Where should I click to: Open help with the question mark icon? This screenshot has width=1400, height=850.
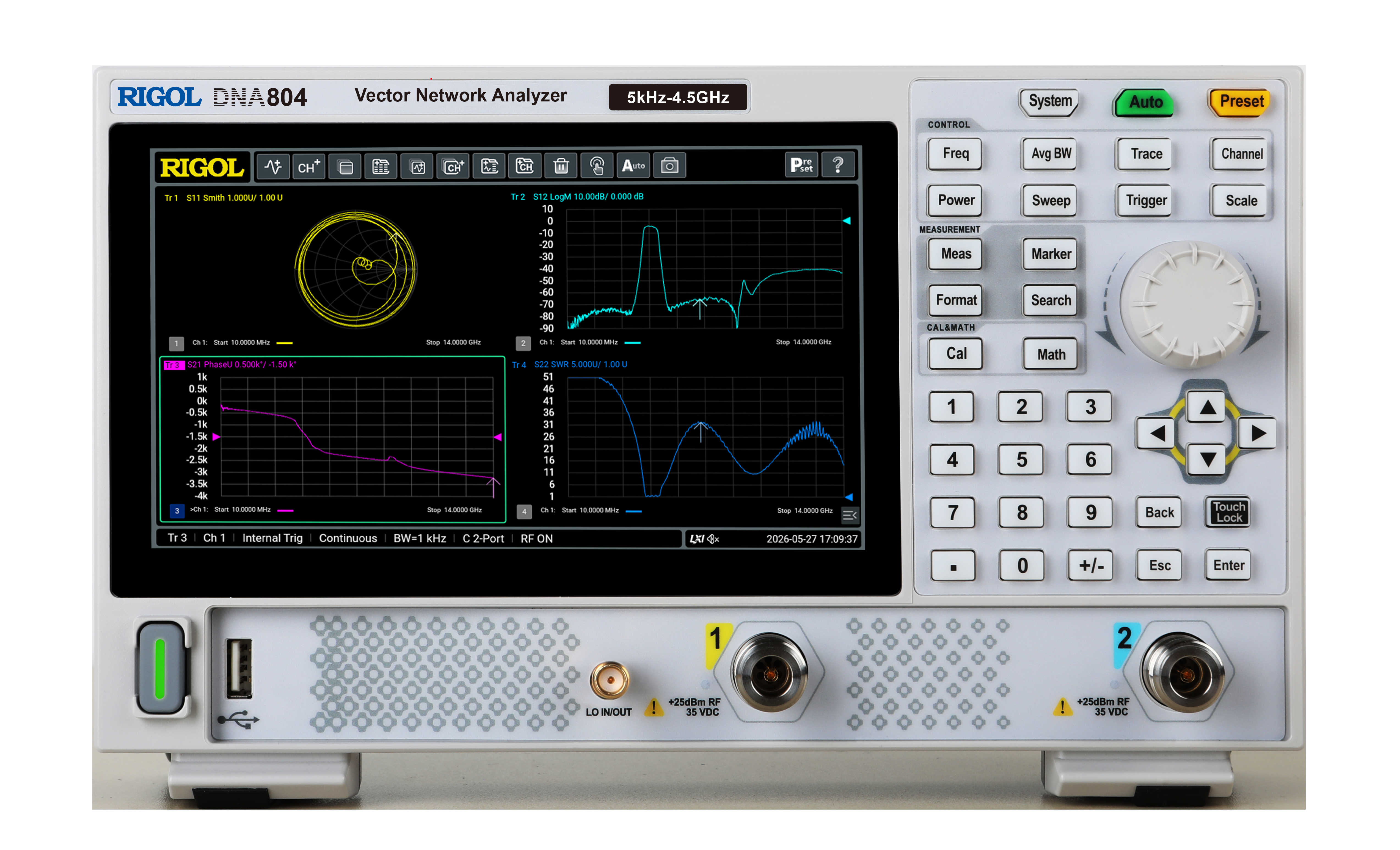point(837,165)
